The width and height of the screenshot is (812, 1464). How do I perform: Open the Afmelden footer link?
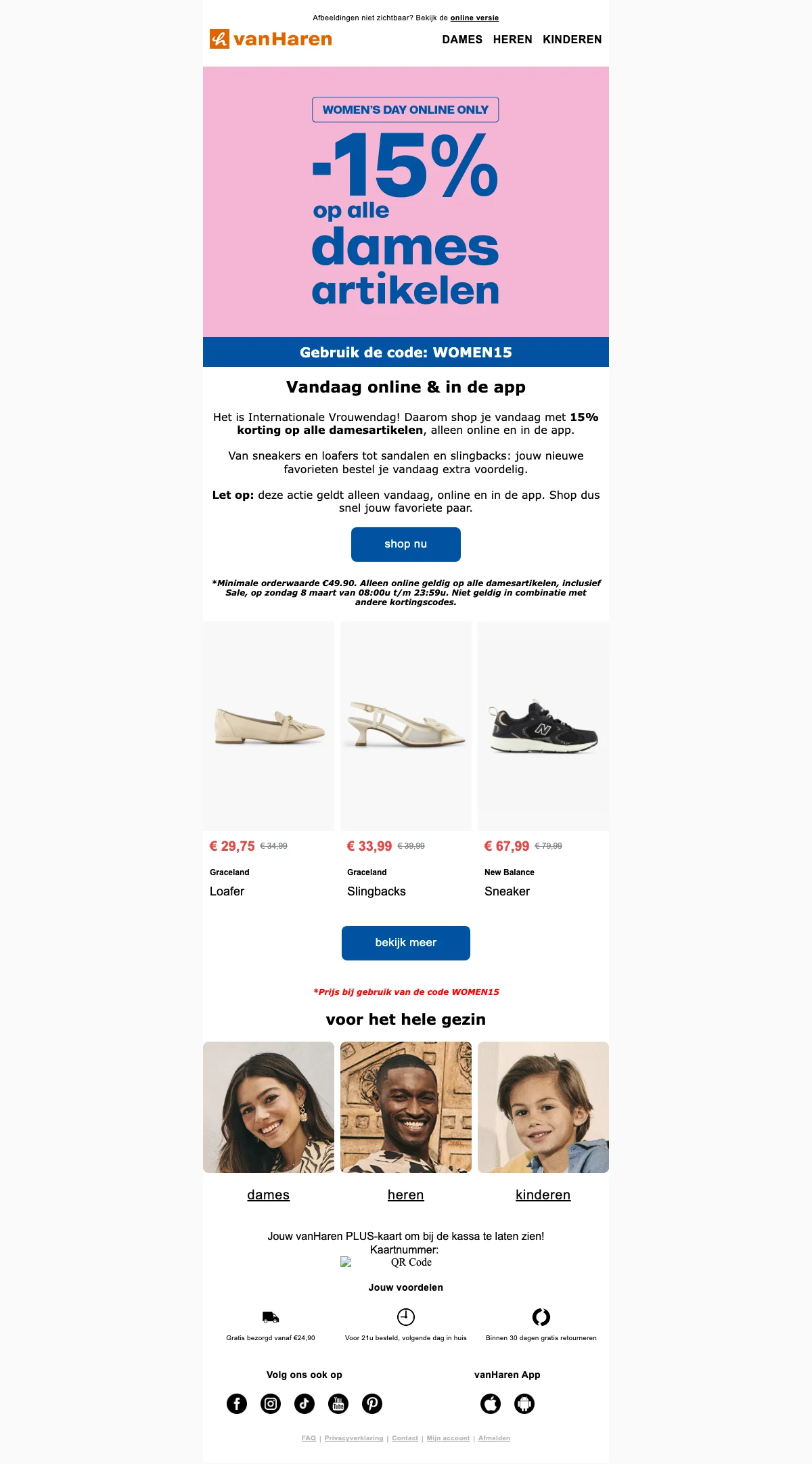point(494,1438)
